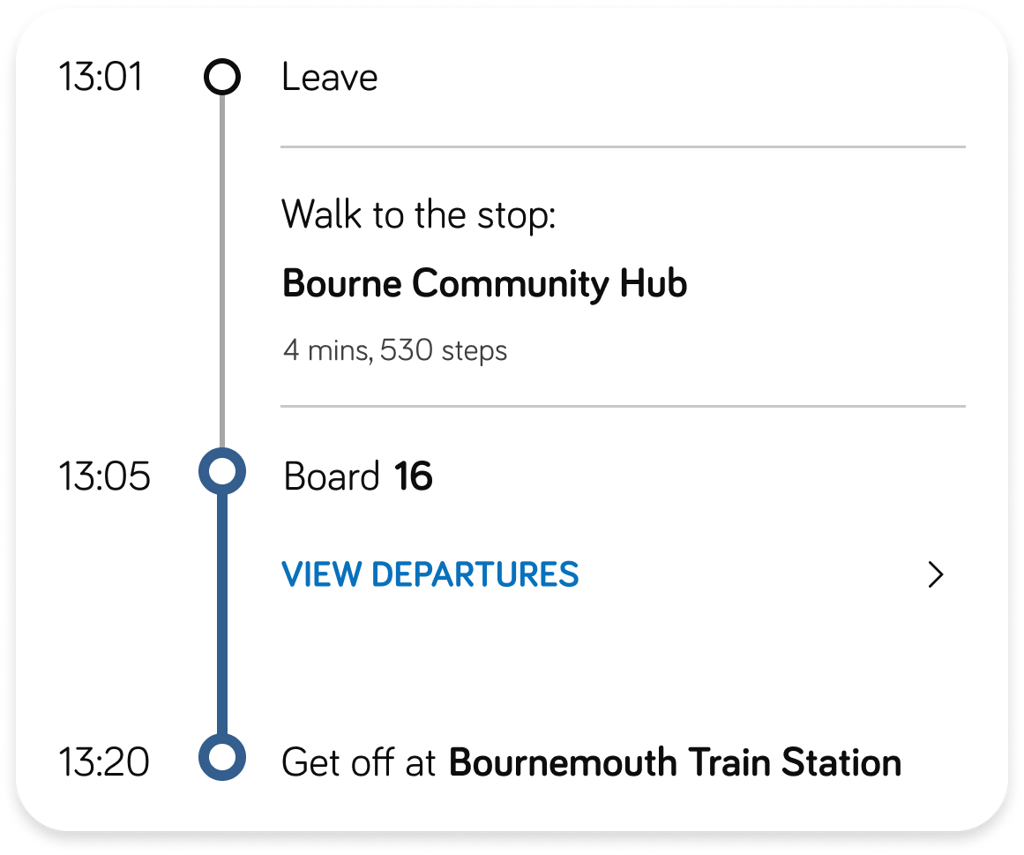This screenshot has height=855, width=1024.
Task: Select Walk to the stop text
Action: coord(420,214)
